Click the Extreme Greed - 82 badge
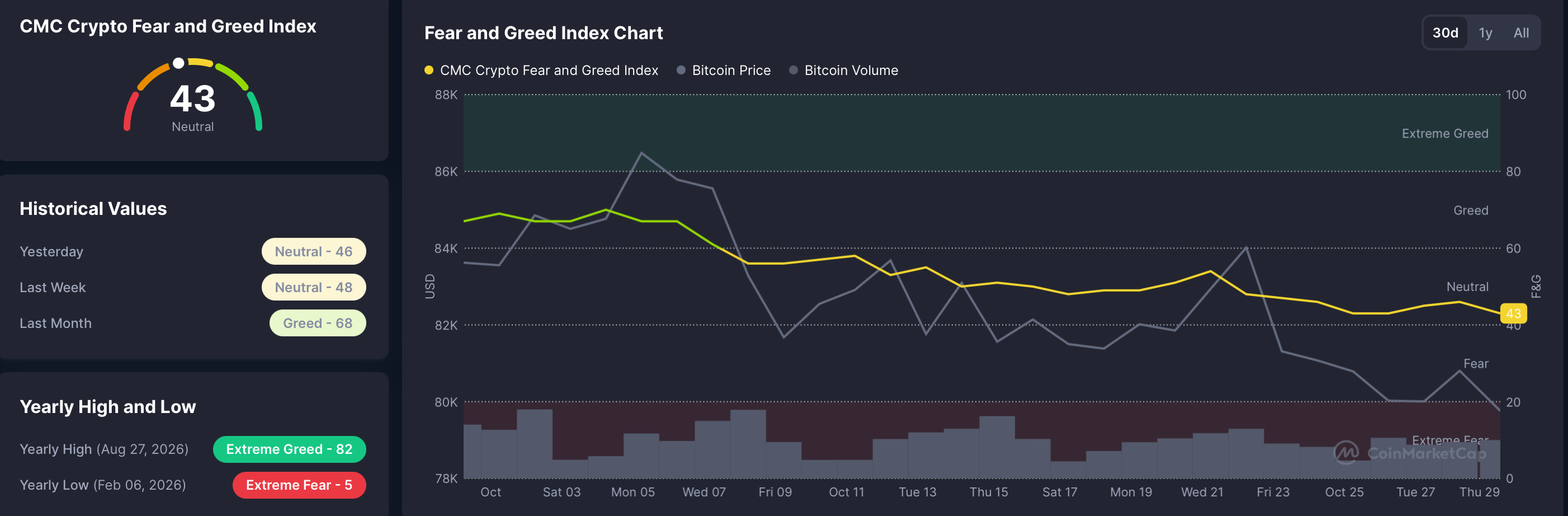1568x516 pixels. coord(289,449)
